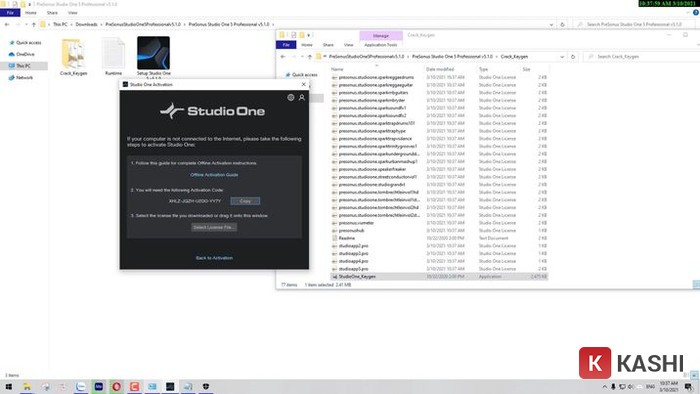This screenshot has width=700, height=394.
Task: Sort by Date modified column header
Action: 440,69
